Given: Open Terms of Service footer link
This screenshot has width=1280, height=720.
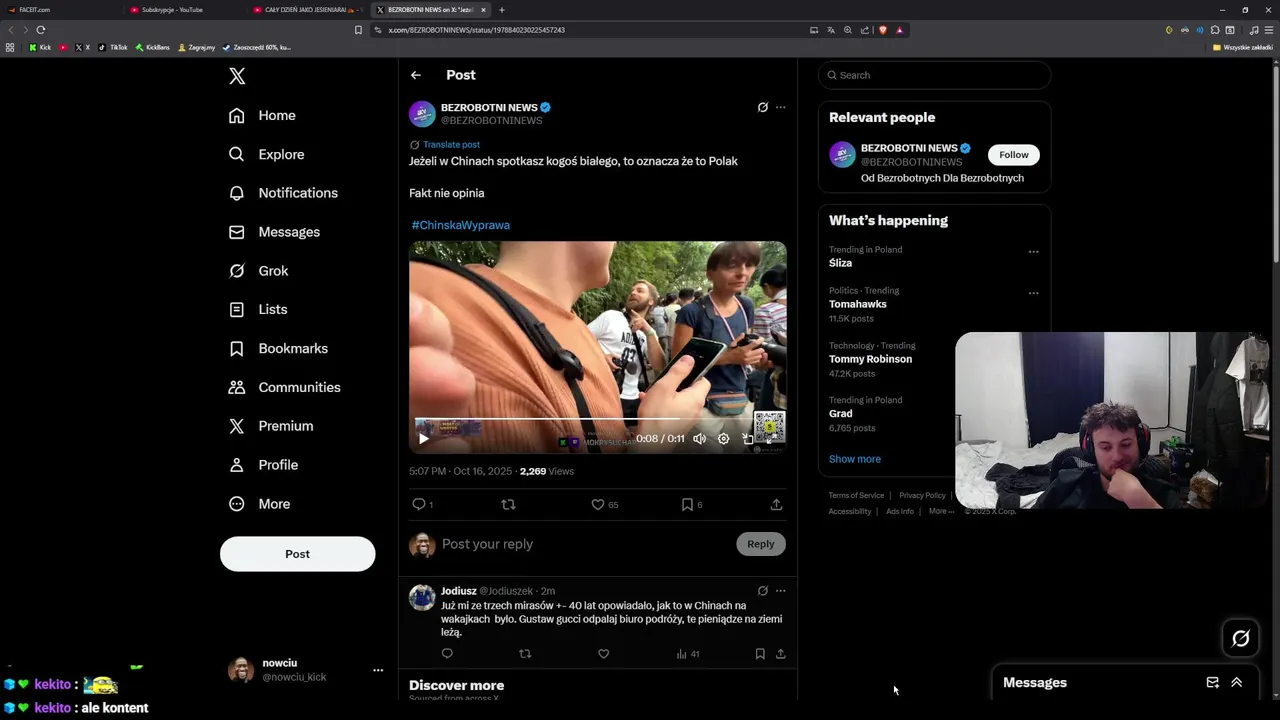Looking at the screenshot, I should click(856, 496).
